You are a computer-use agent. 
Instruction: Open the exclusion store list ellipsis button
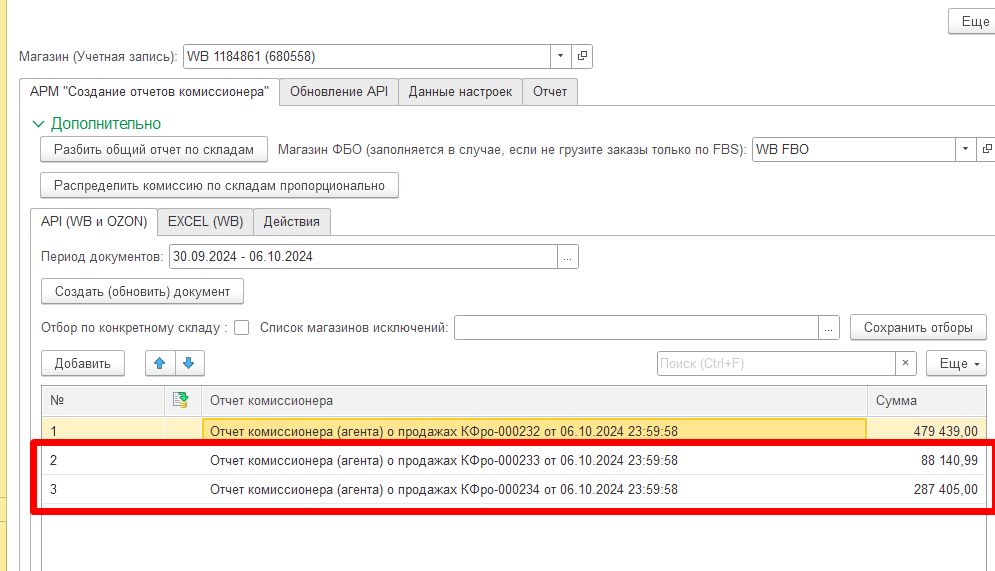pos(829,328)
